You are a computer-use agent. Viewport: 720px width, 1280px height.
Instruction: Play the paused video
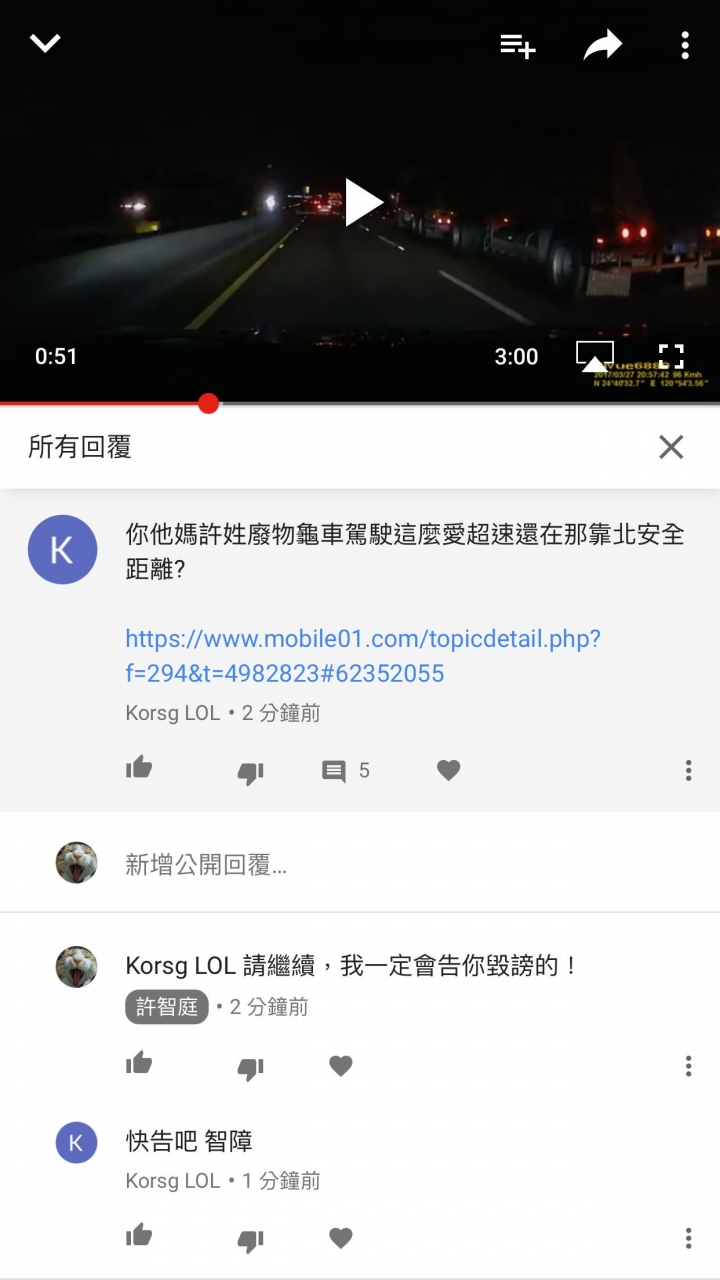click(x=363, y=202)
